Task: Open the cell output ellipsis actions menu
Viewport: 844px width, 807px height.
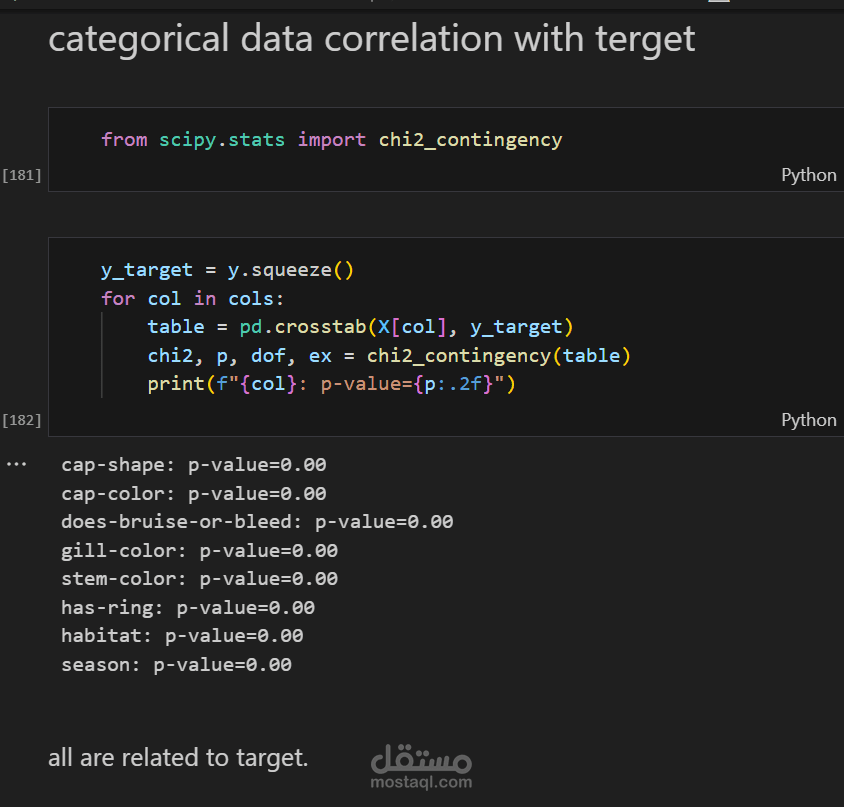Action: 16,465
